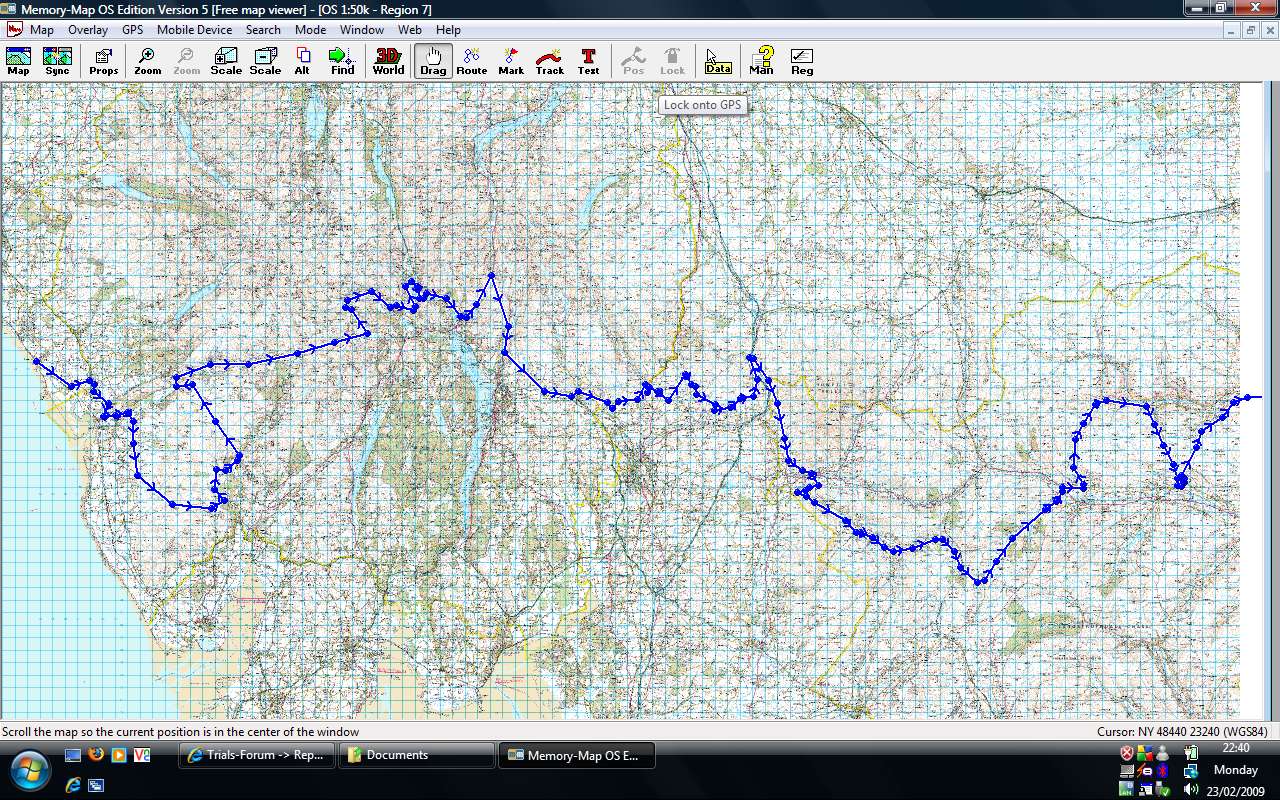The image size is (1280, 800).
Task: Launch Internet Explorer from Quick Launch
Action: (x=73, y=785)
